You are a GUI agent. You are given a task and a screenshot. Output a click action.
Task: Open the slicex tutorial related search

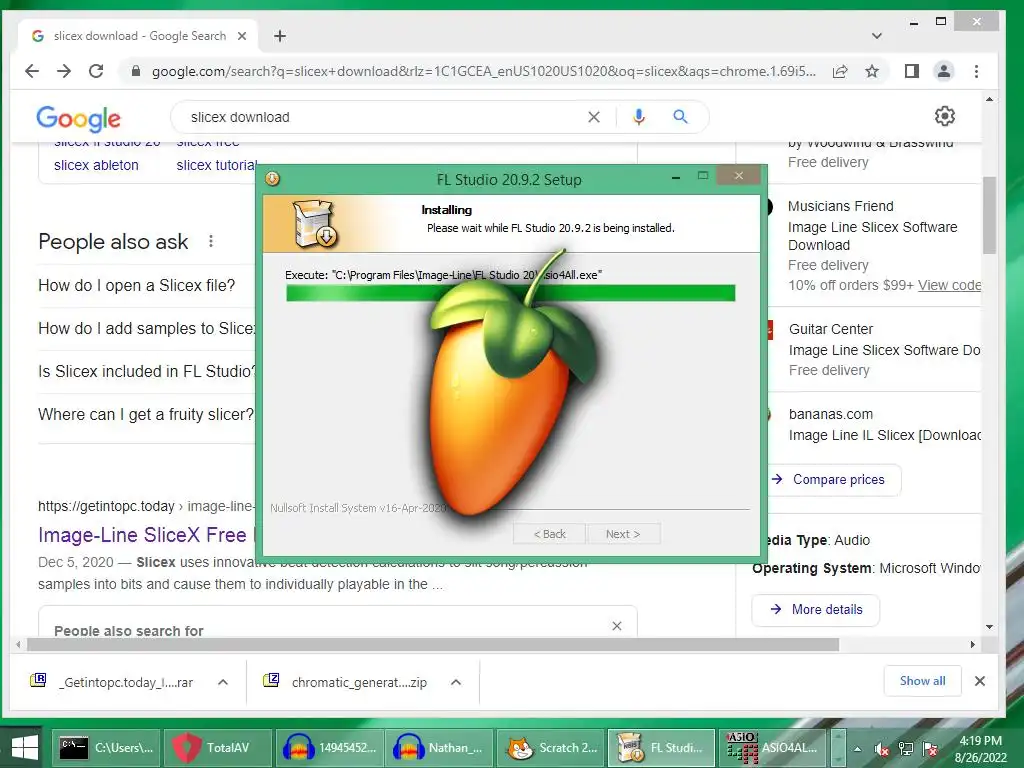(x=217, y=165)
